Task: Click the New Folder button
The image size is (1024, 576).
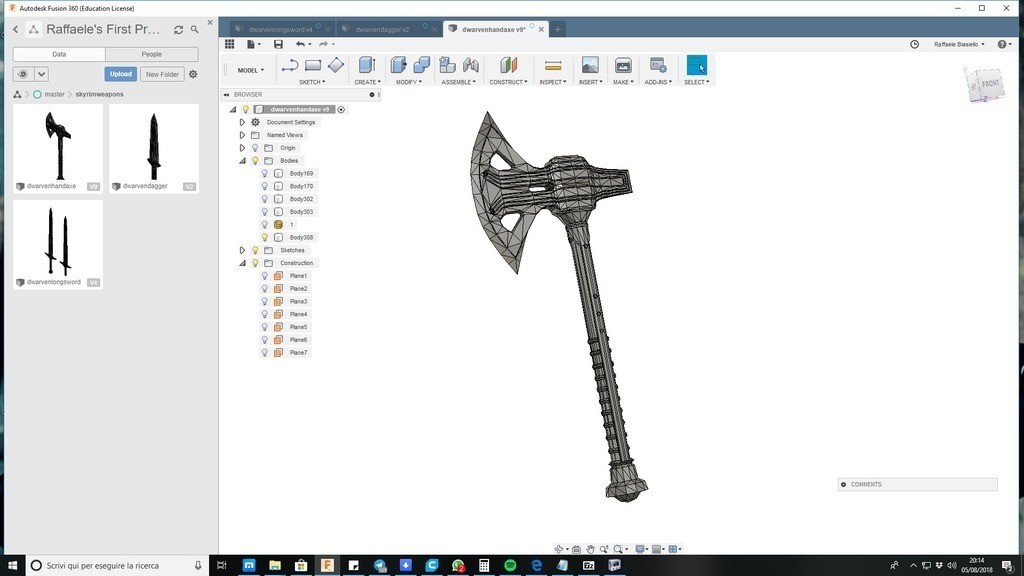Action: (162, 74)
